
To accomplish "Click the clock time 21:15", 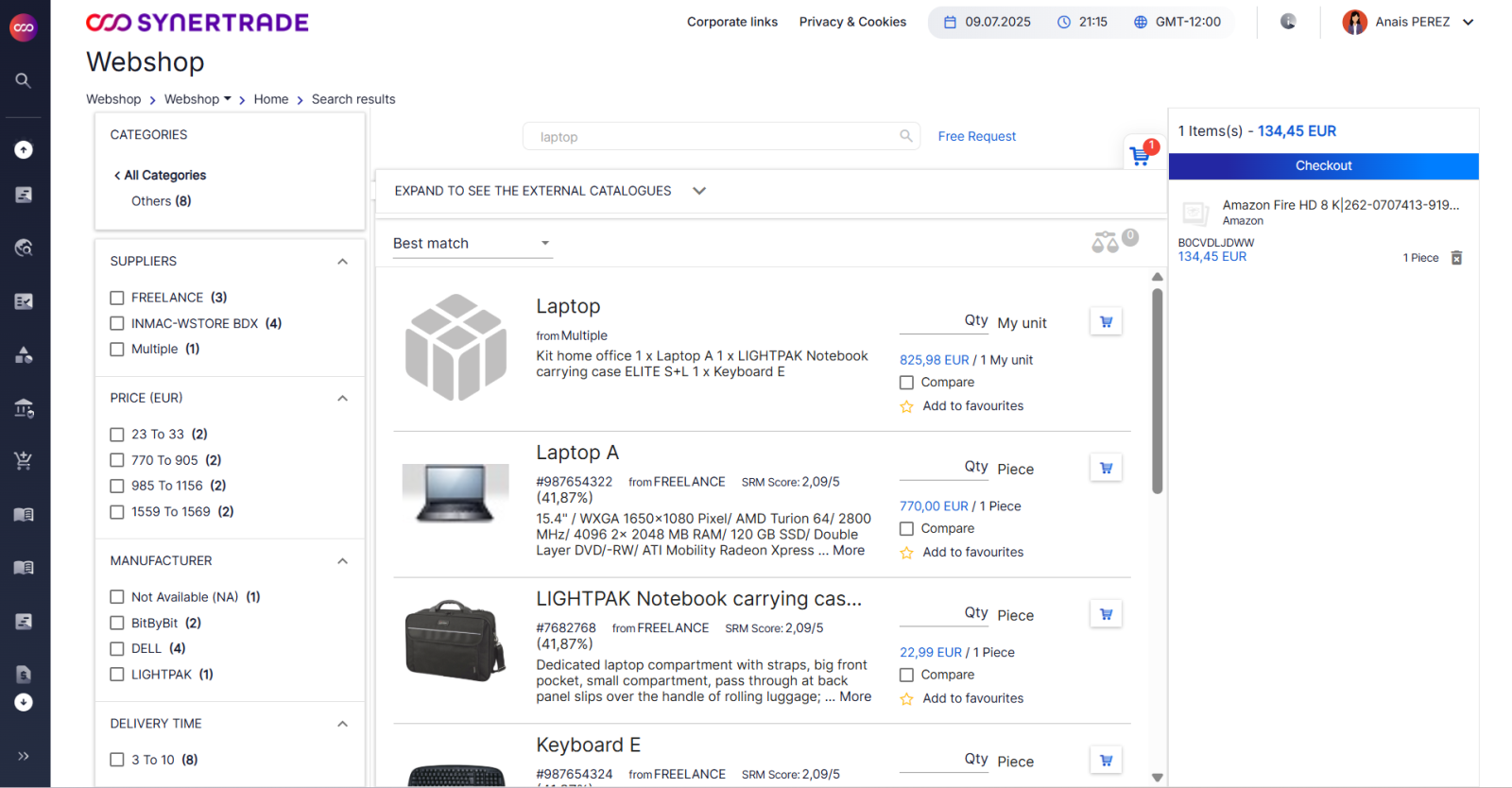I will [x=1082, y=22].
